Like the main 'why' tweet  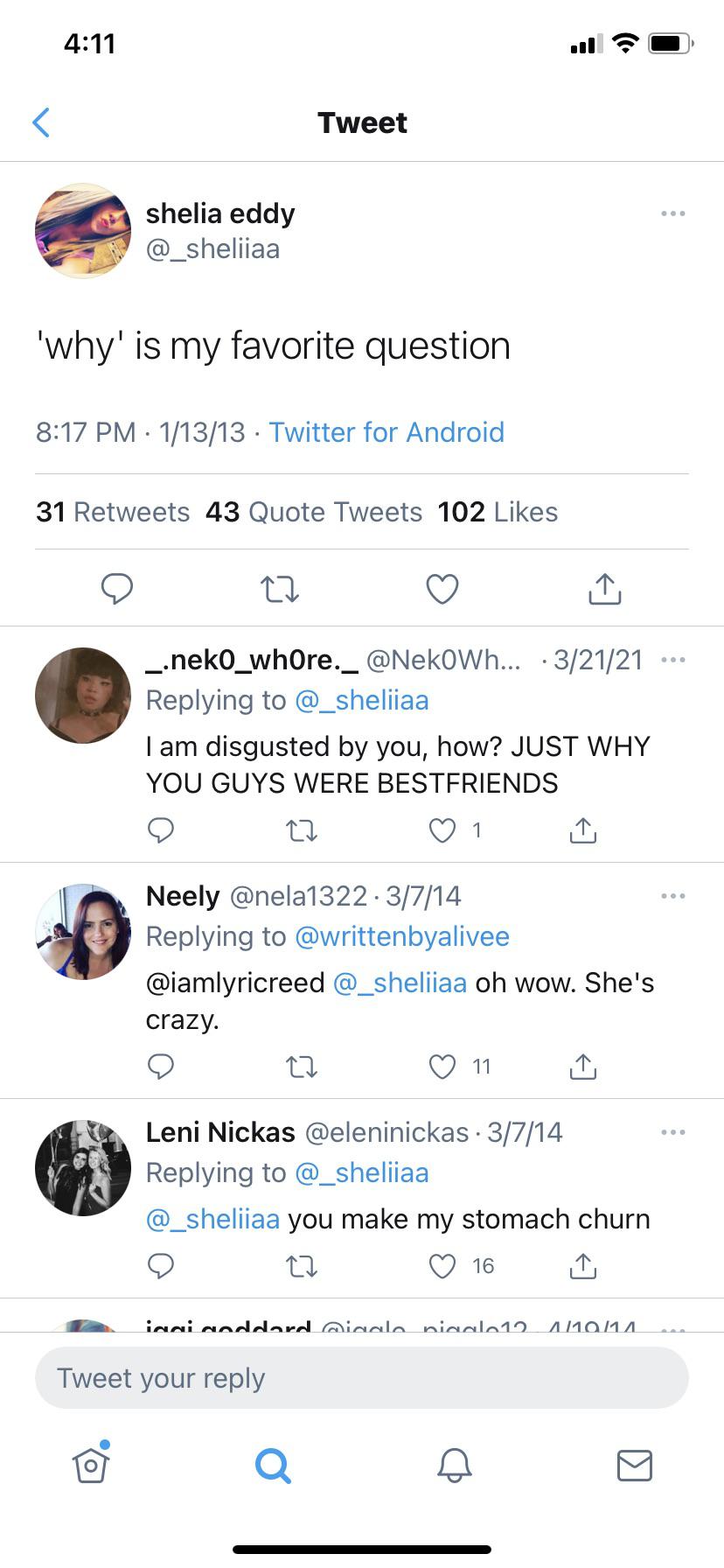coord(442,589)
